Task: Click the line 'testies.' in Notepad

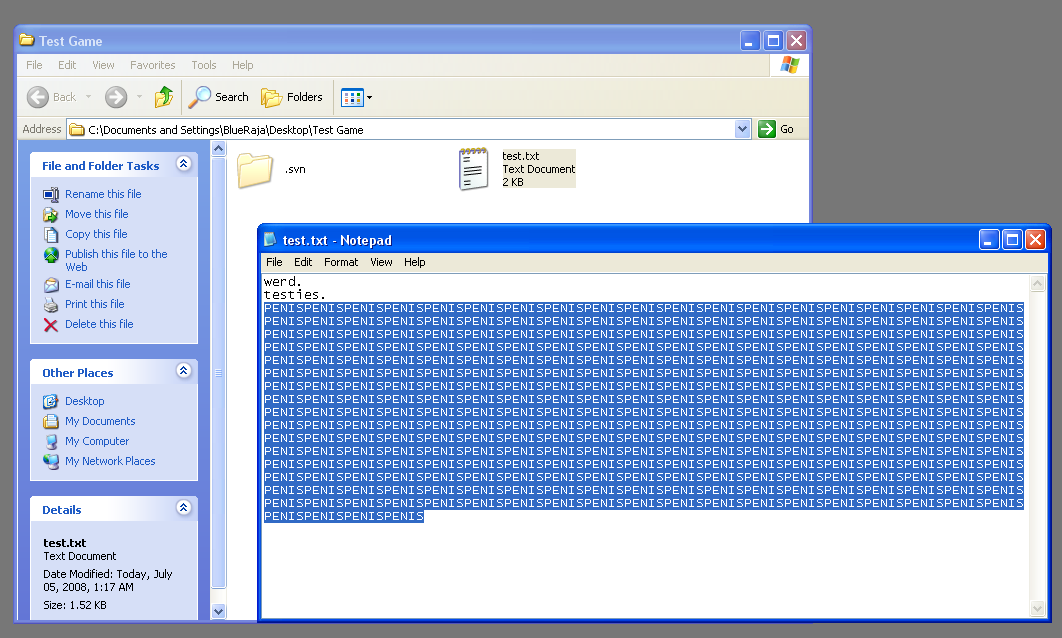Action: tap(295, 295)
